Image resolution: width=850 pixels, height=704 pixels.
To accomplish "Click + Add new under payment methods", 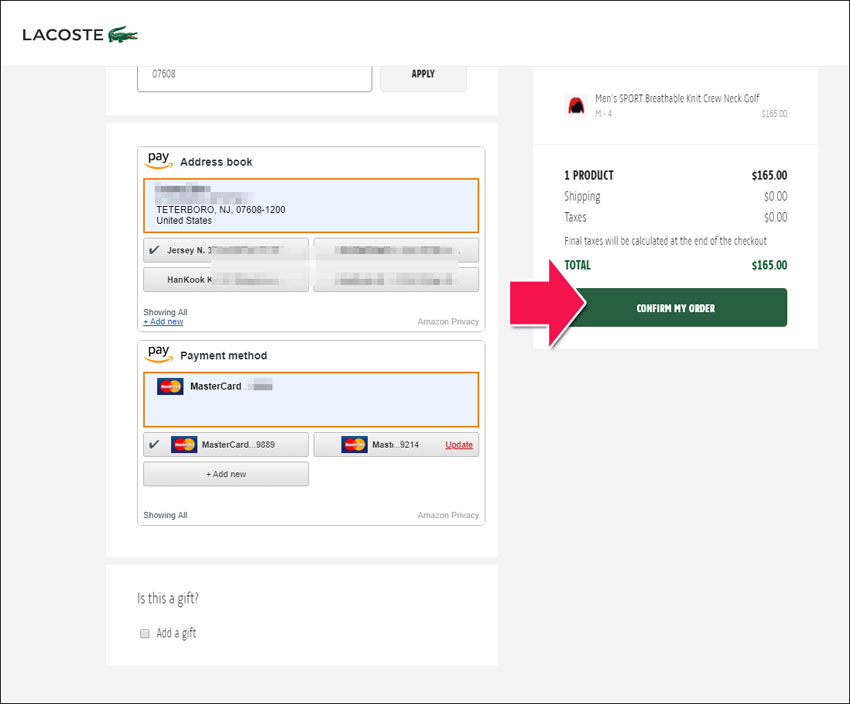I will [226, 474].
